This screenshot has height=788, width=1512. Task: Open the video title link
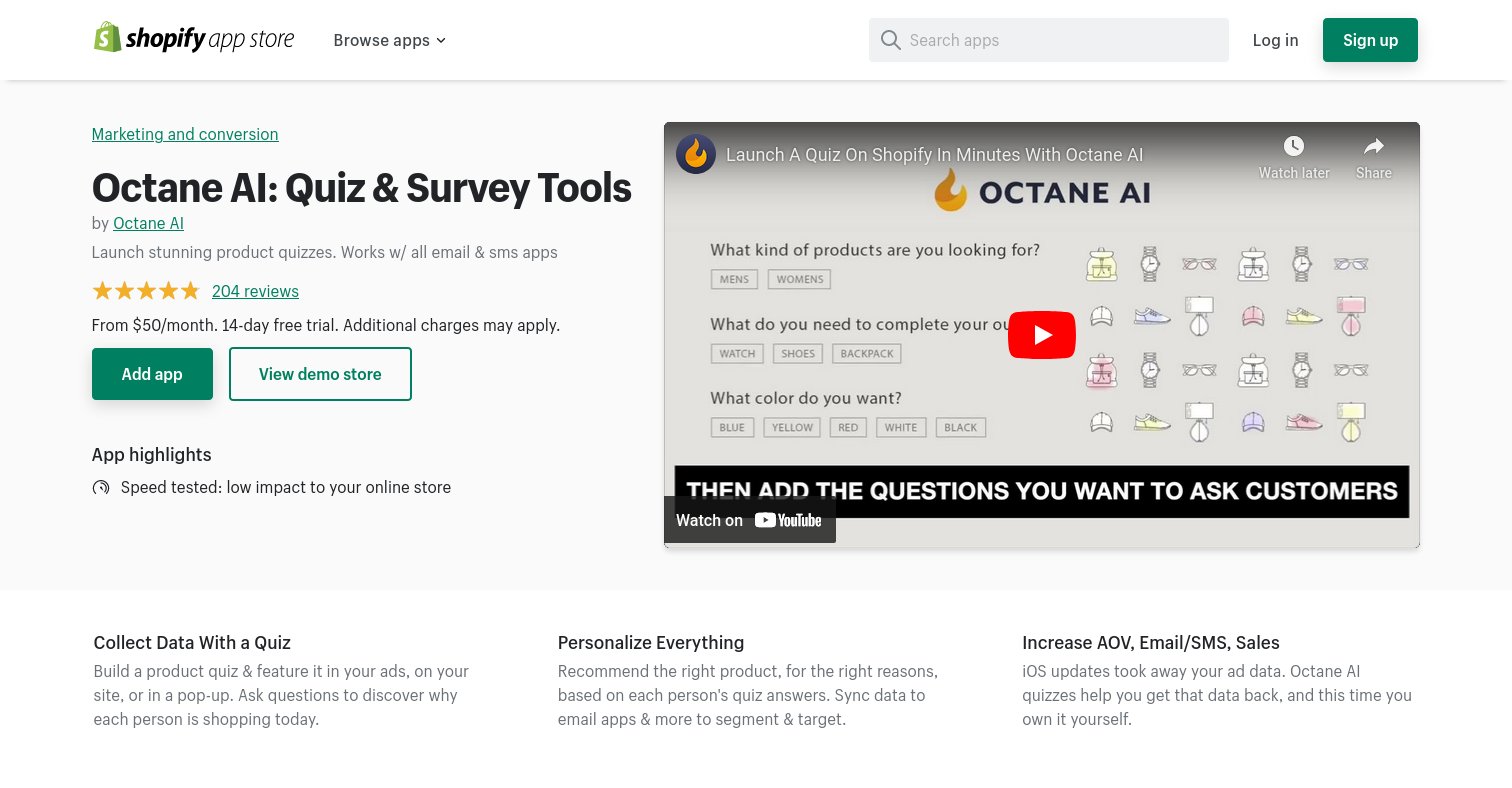click(x=934, y=155)
